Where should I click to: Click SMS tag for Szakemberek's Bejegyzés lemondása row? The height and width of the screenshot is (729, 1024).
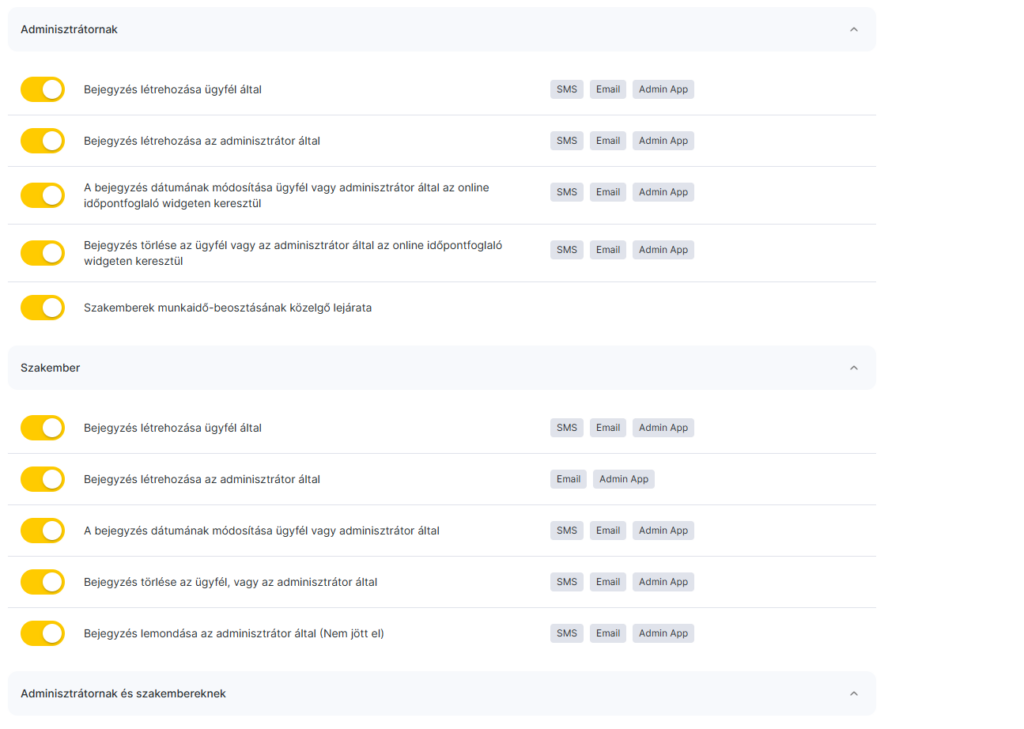click(567, 633)
